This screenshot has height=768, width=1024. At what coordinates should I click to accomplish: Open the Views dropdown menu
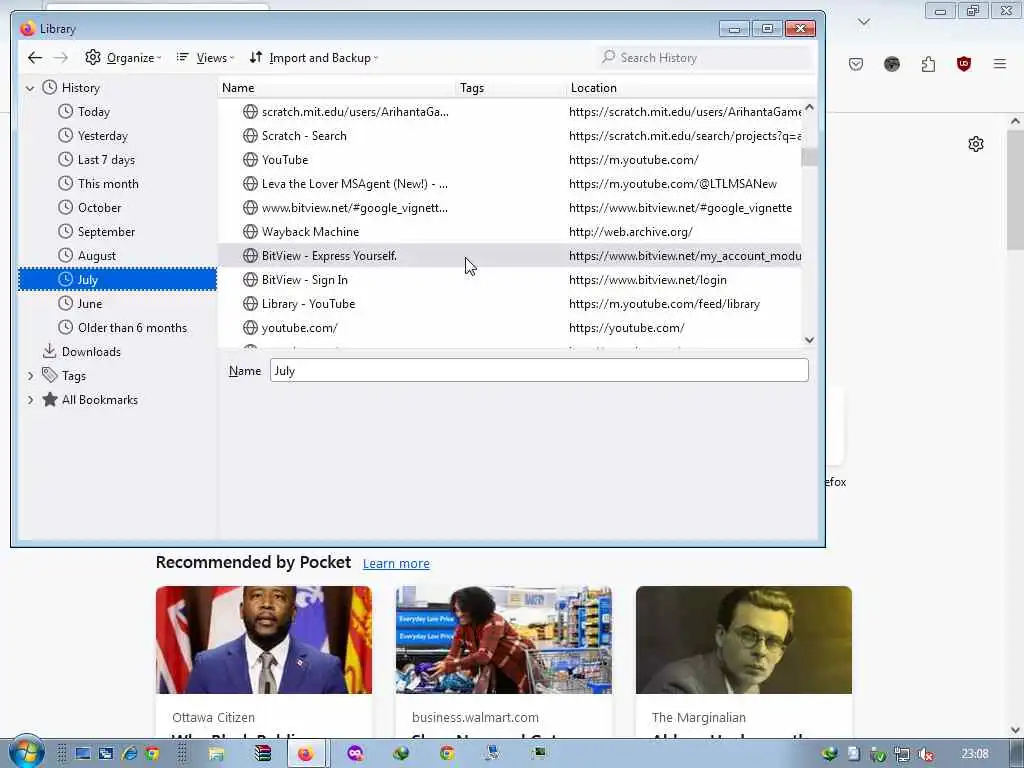pos(205,57)
